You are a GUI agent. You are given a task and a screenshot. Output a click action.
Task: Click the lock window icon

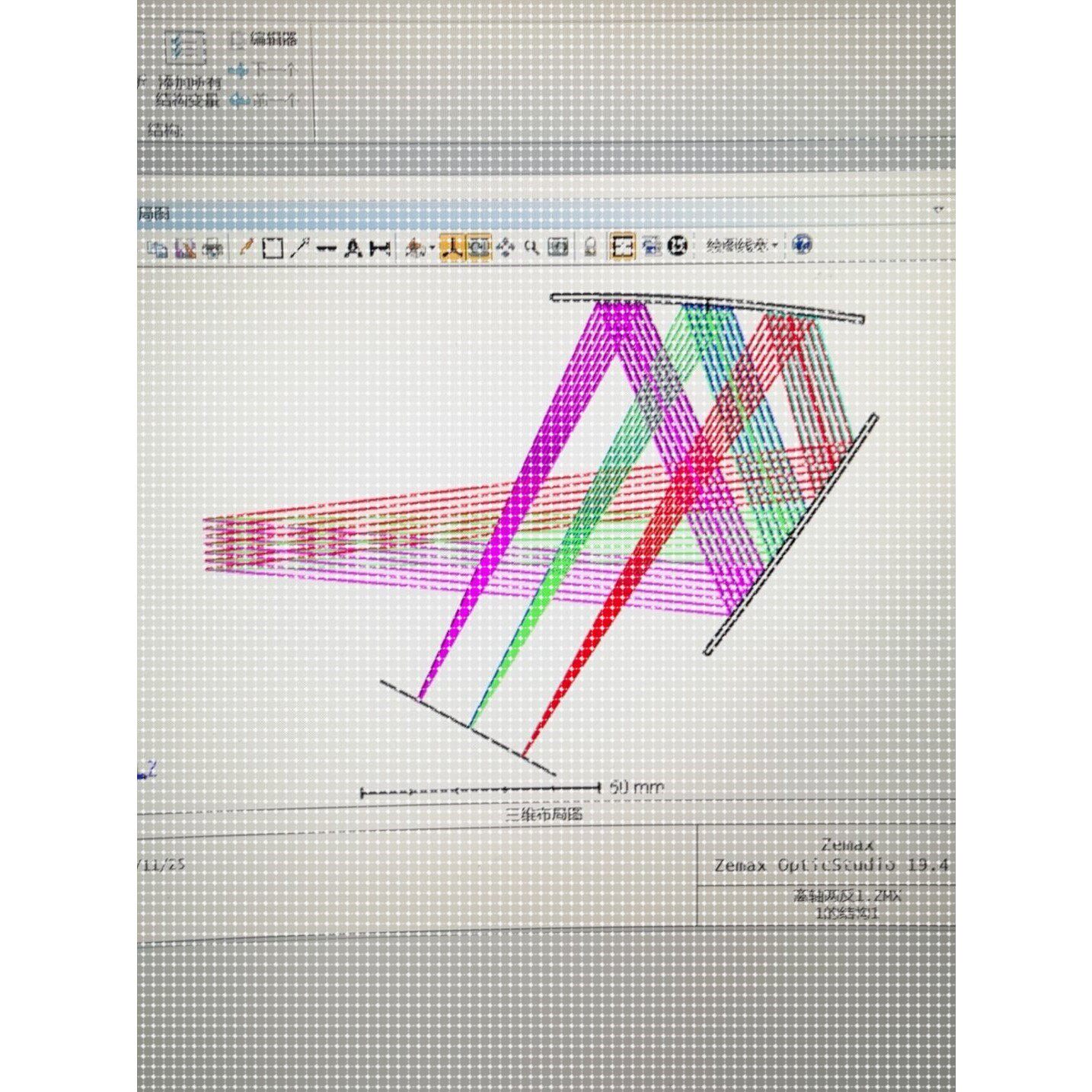point(589,247)
